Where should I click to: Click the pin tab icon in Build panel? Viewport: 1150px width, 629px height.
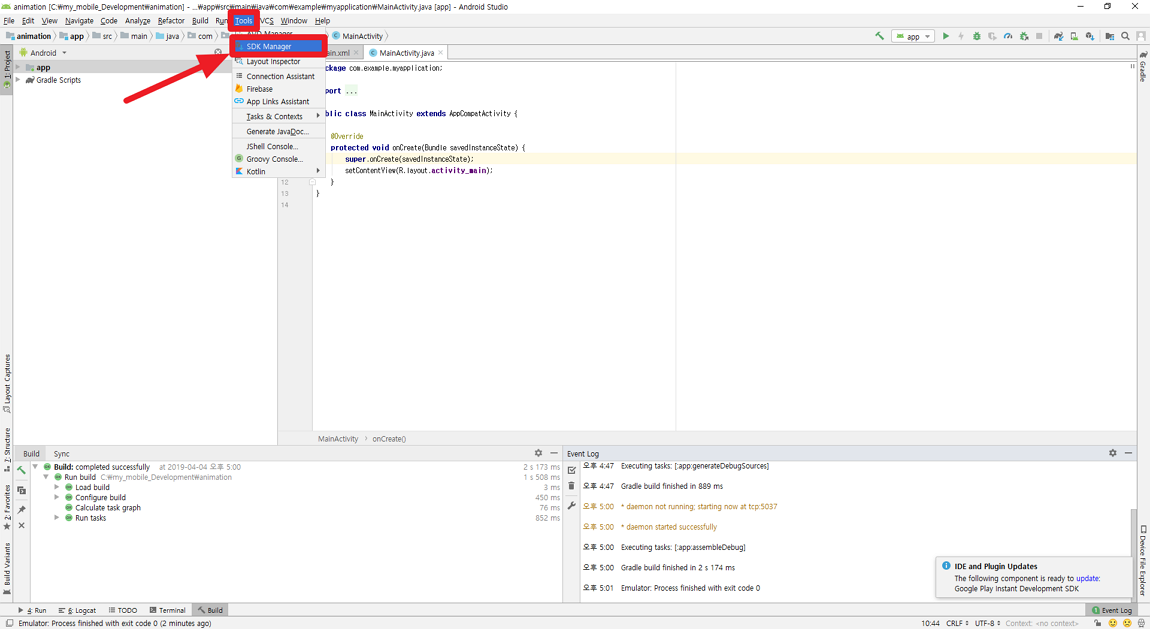tap(21, 510)
